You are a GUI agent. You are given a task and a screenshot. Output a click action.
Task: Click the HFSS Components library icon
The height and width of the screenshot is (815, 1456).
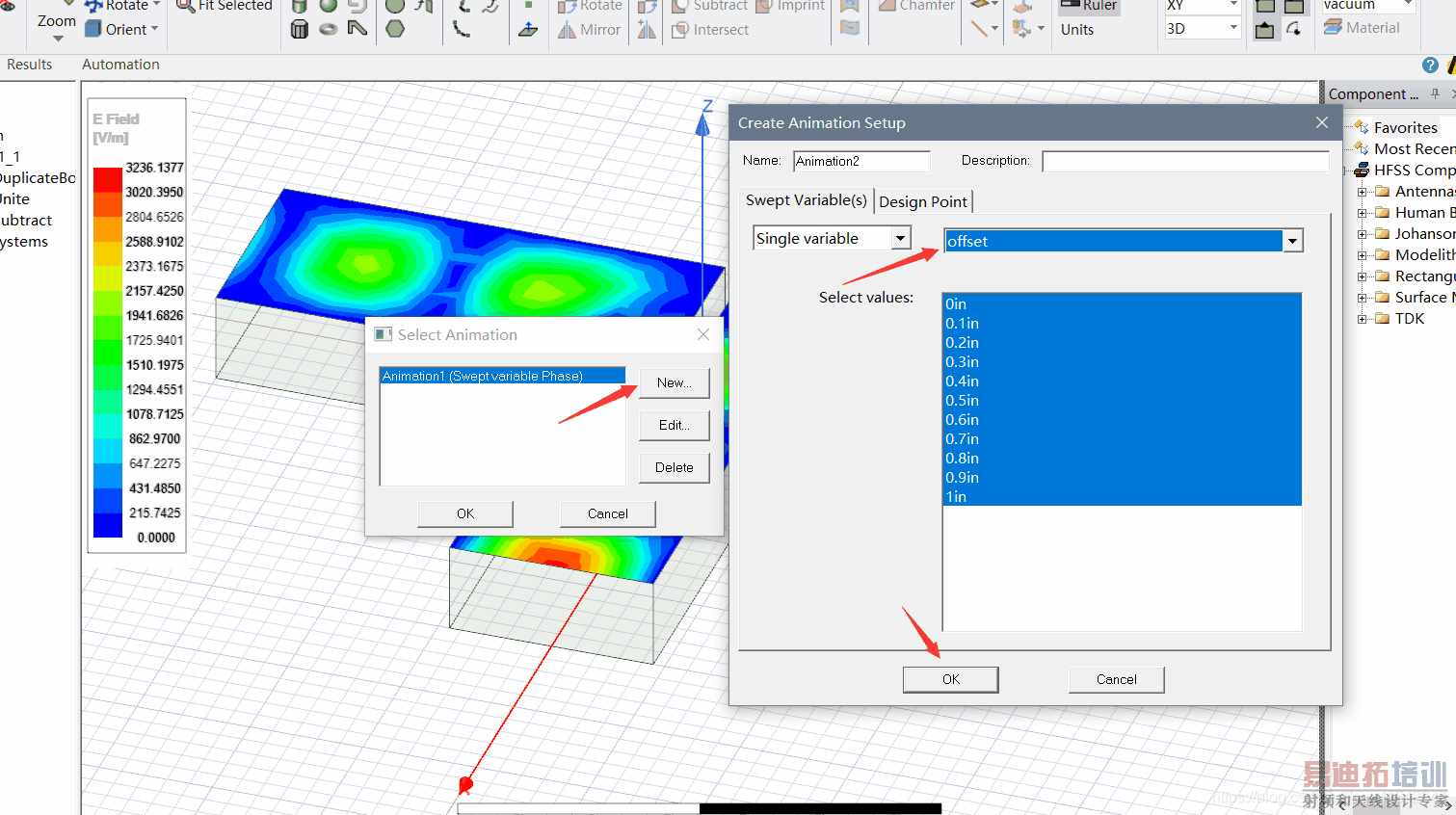pos(1362,171)
